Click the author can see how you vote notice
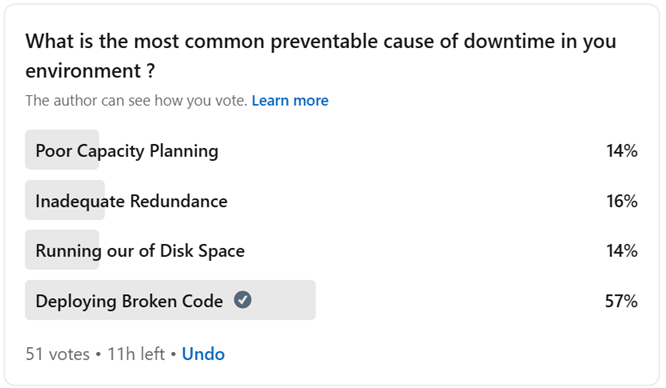This screenshot has width=666, height=388. 136,101
